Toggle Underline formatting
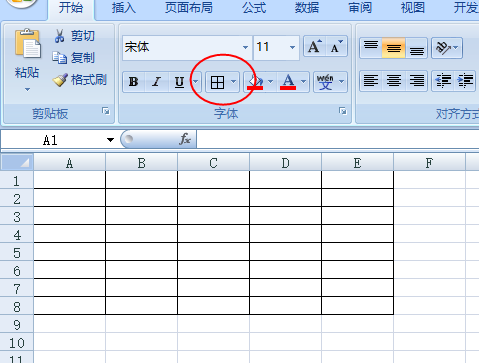The height and width of the screenshot is (363, 479). [179, 82]
